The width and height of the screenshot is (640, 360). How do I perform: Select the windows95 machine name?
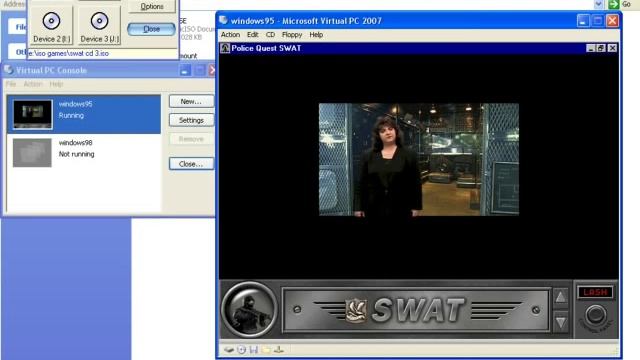point(76,104)
